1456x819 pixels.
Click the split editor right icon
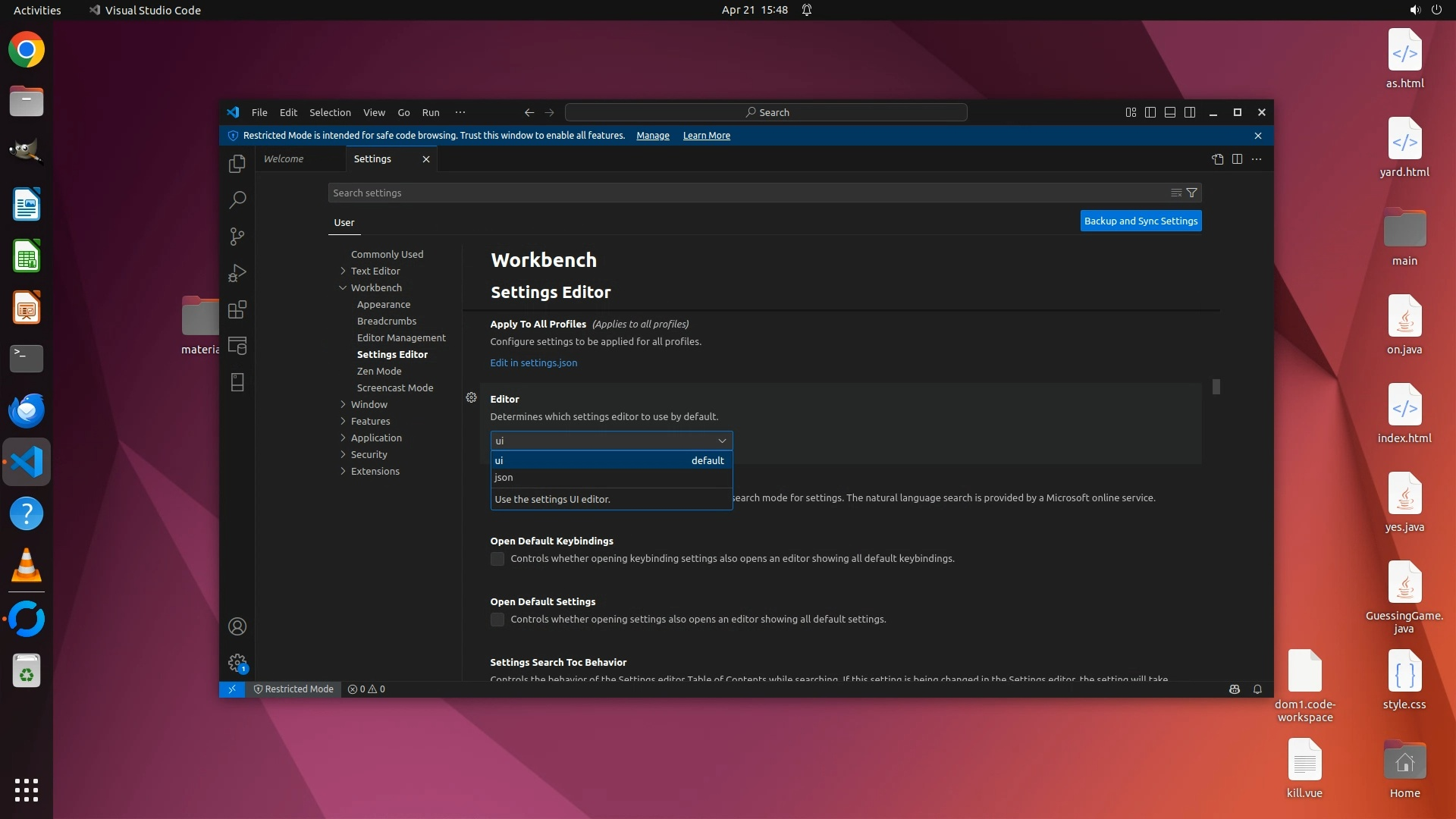1237,159
